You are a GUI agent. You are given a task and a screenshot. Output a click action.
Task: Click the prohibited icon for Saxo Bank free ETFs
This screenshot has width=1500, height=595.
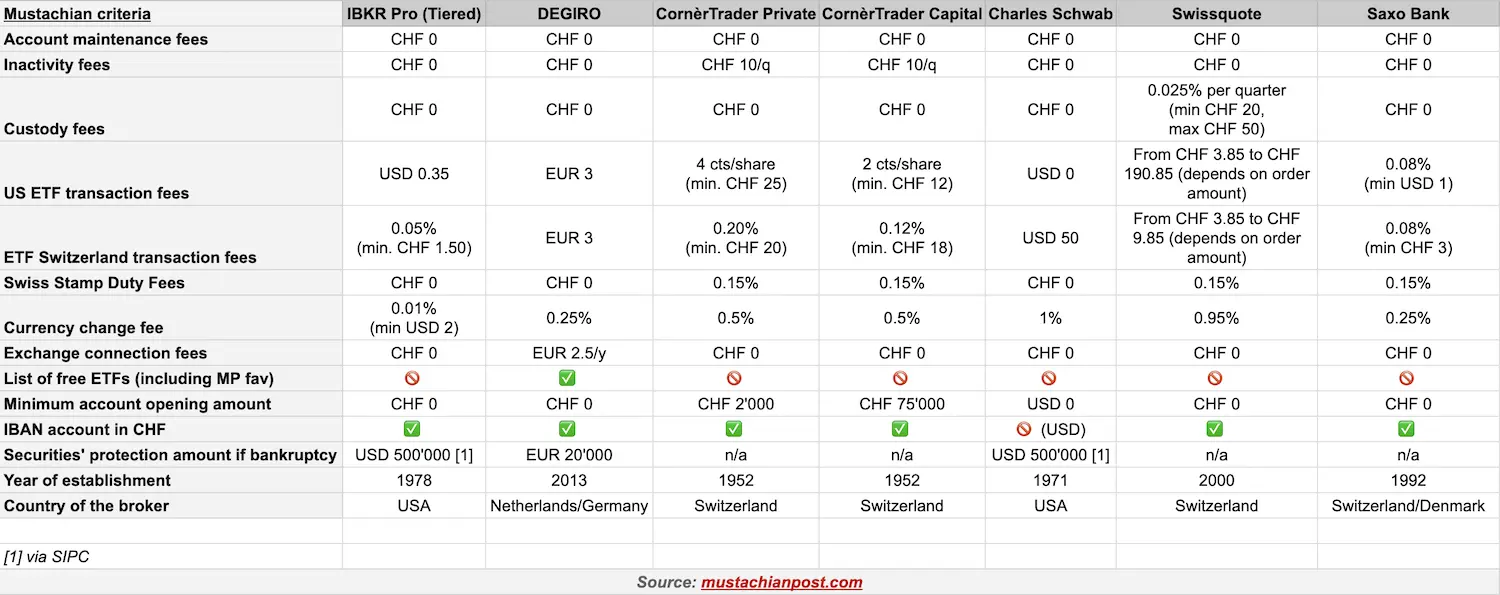click(x=1407, y=379)
